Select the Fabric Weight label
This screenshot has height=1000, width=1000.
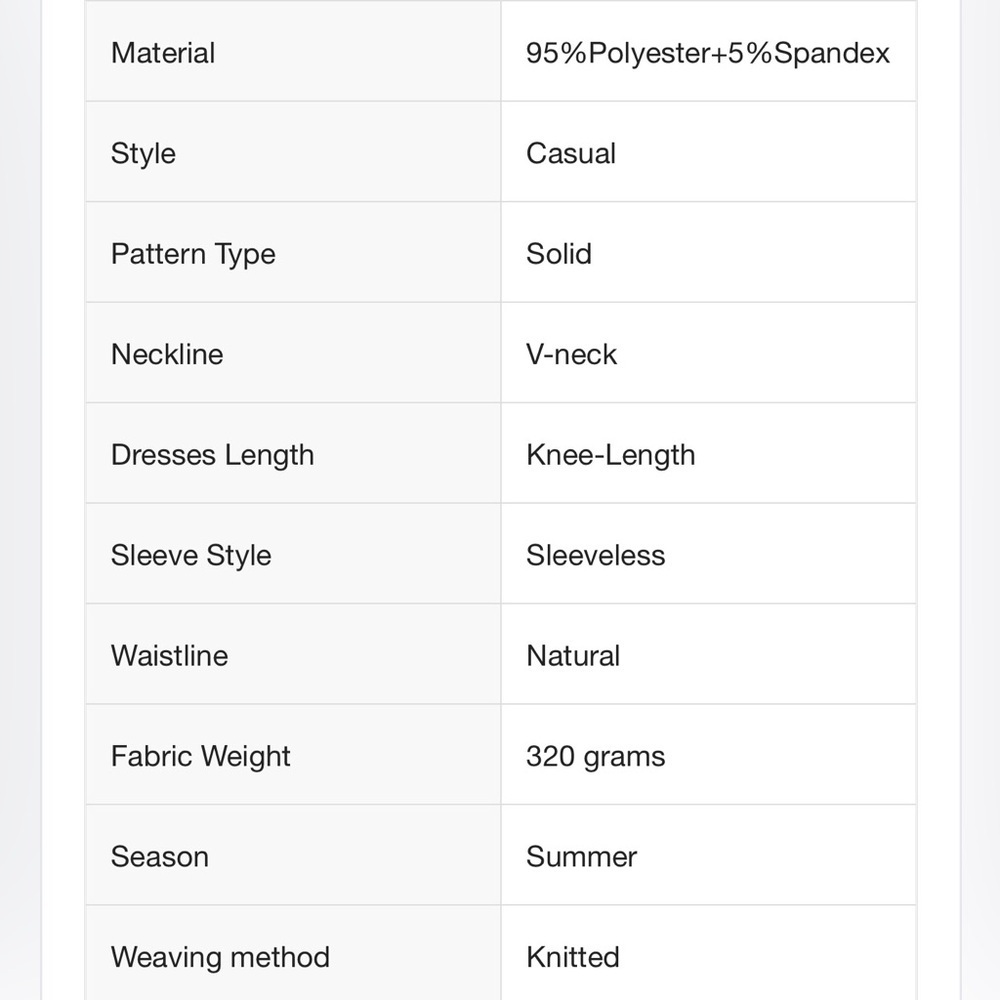(200, 757)
